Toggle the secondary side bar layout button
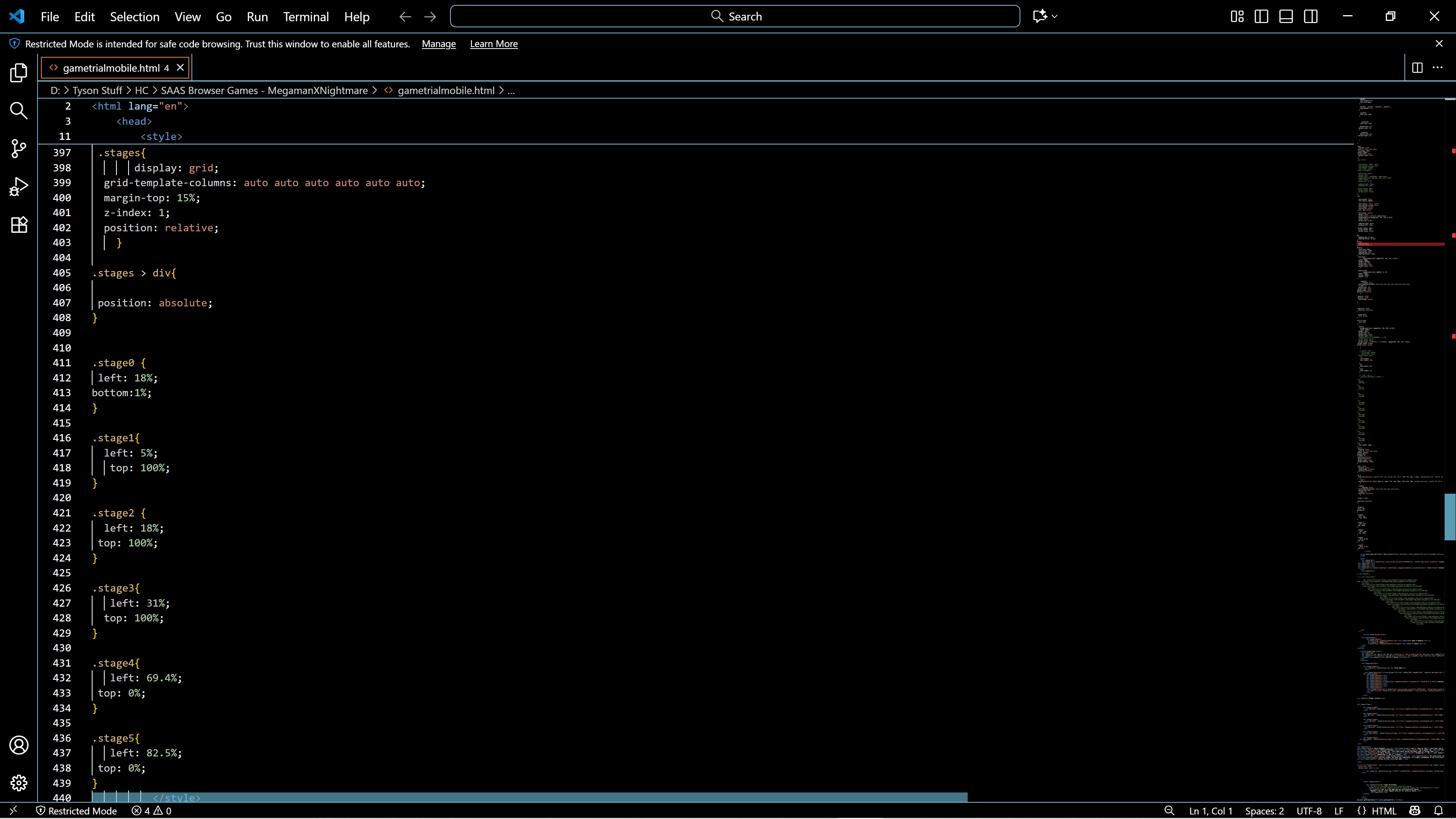Screen dimensions: 1456x819 pos(1311,16)
